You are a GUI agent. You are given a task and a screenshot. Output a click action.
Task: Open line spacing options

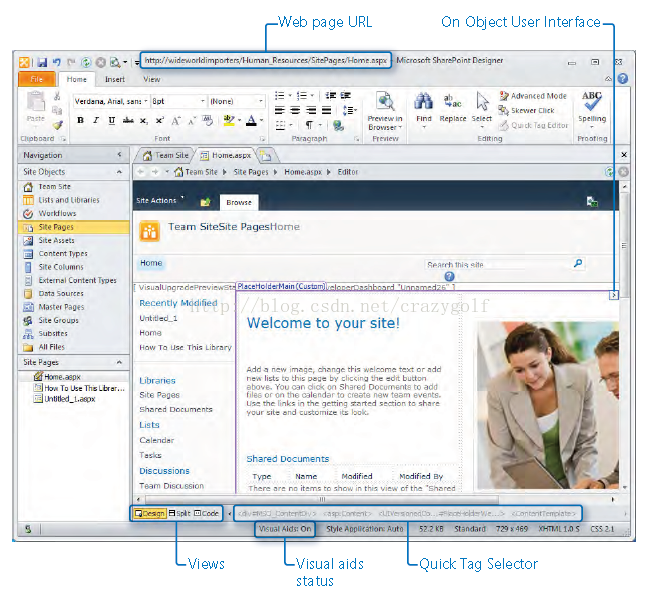tap(349, 111)
